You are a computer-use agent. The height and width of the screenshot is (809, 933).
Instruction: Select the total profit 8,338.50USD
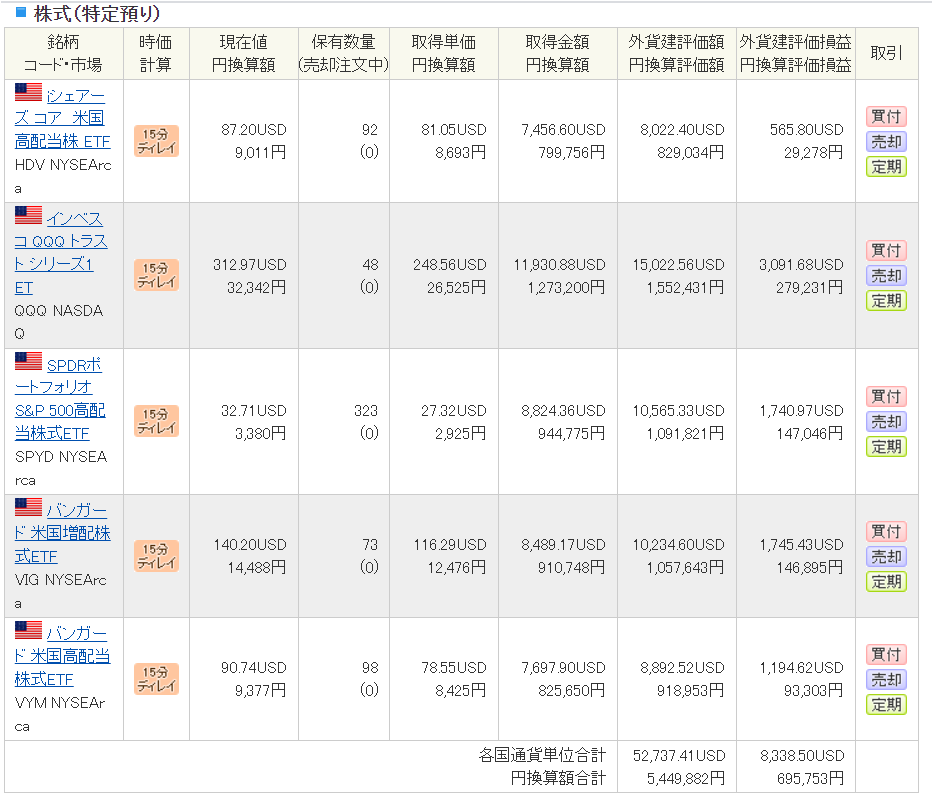click(802, 756)
